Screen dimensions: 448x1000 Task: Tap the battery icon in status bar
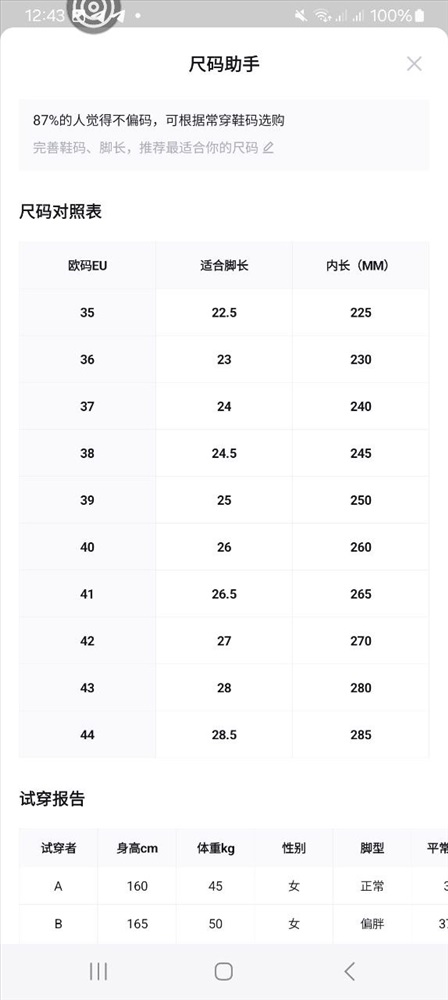[x=419, y=15]
